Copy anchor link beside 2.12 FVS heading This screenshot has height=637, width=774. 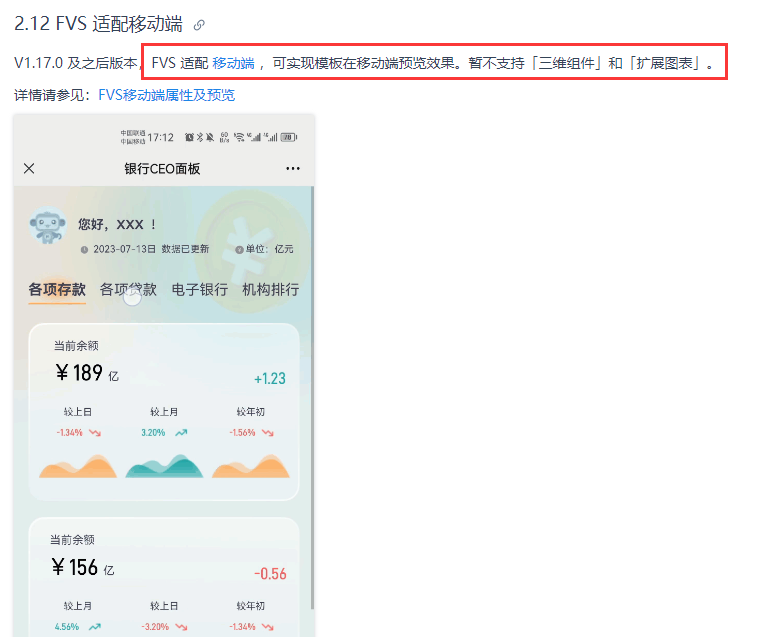(199, 25)
